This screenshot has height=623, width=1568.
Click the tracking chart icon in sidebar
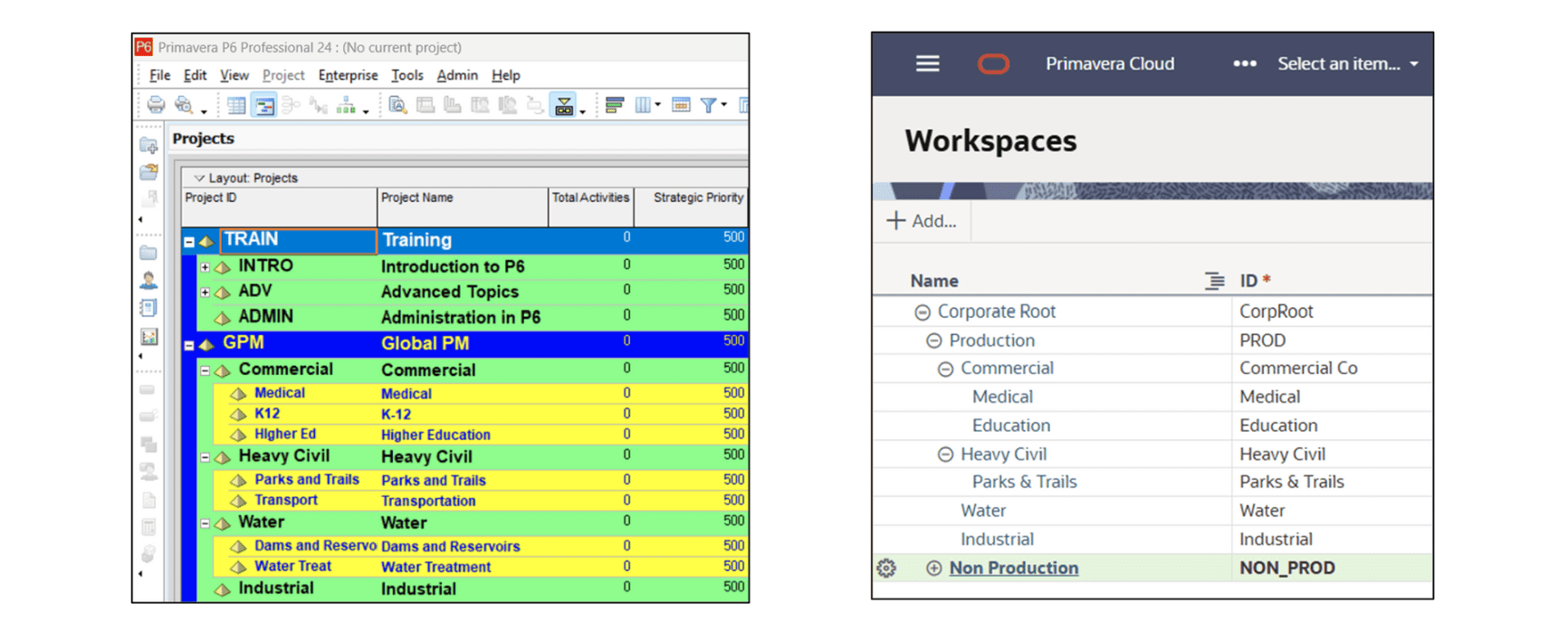[149, 337]
